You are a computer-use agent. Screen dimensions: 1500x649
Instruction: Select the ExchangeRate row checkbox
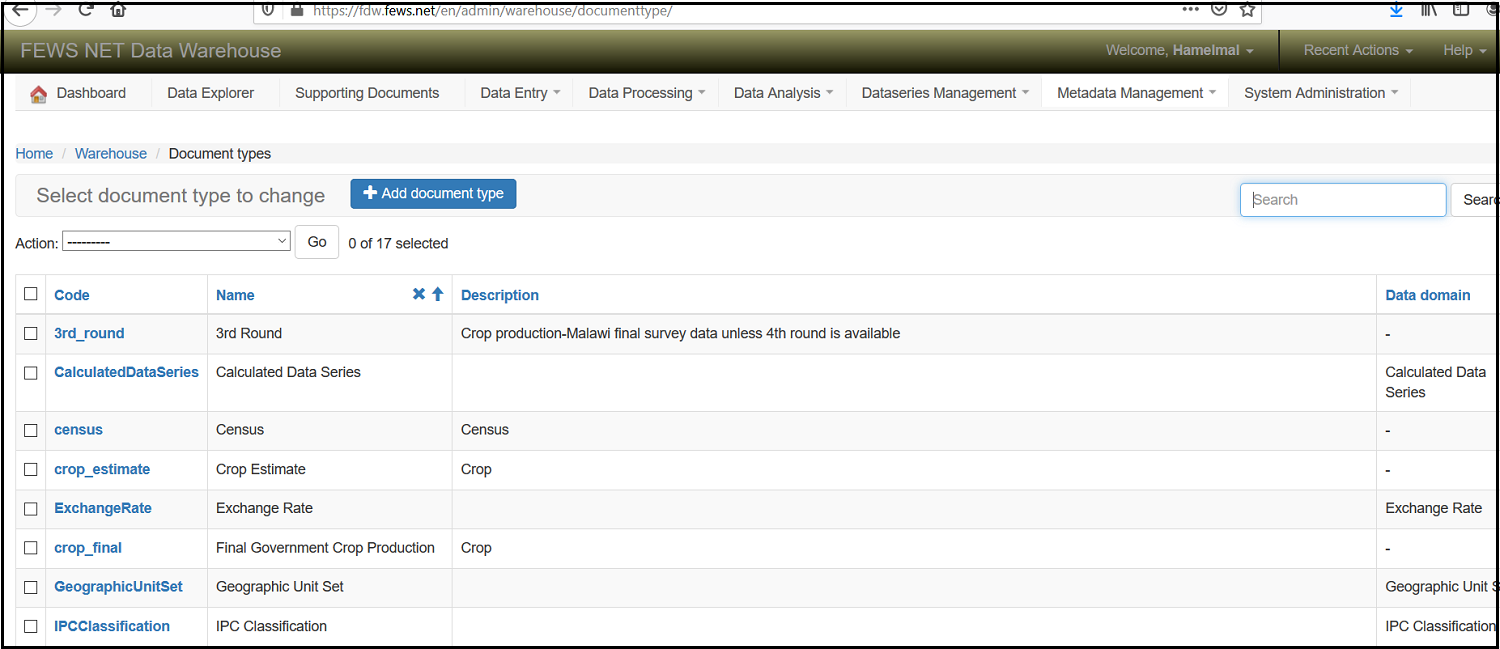[31, 508]
